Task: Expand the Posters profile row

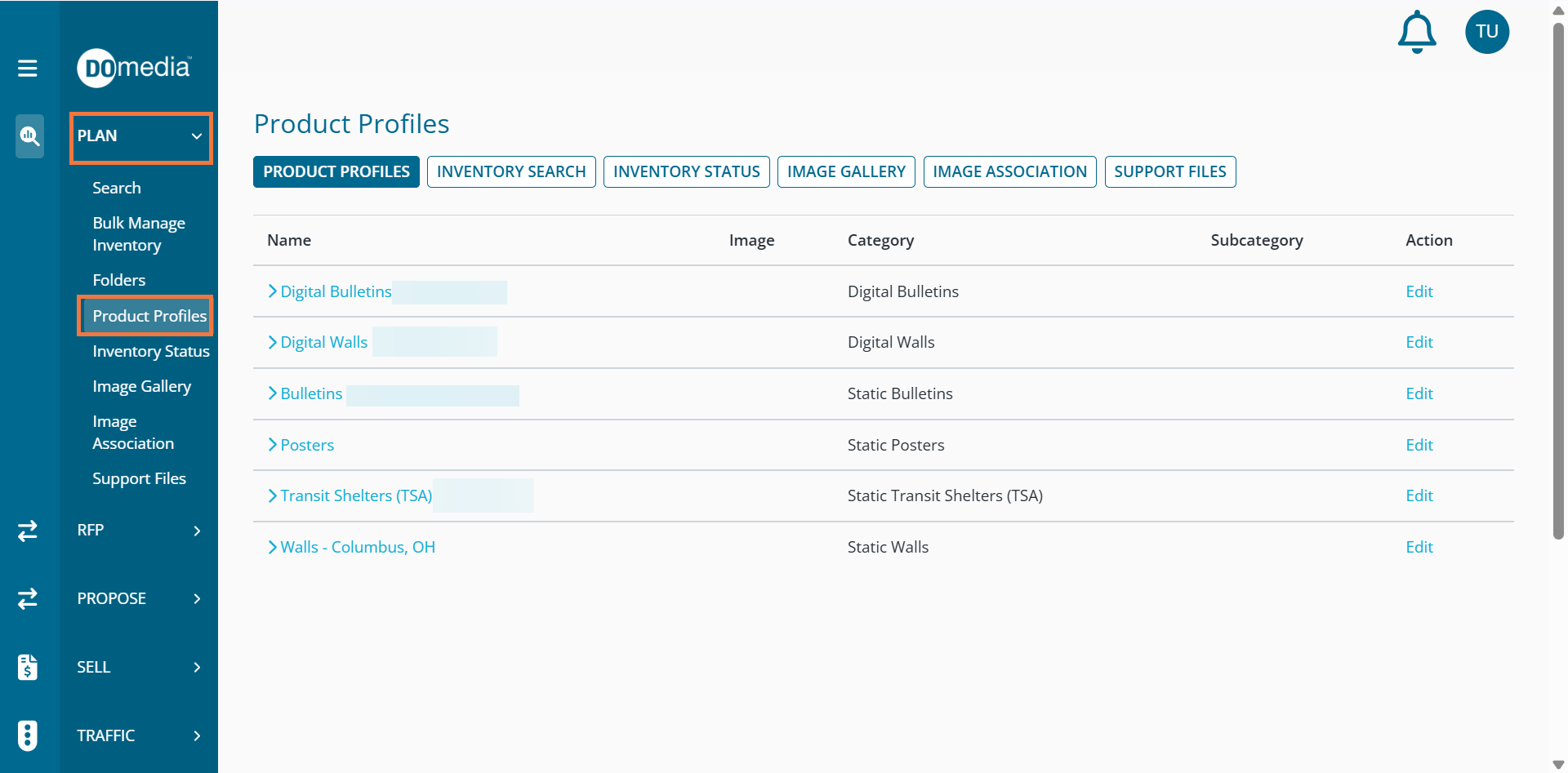Action: [x=273, y=445]
